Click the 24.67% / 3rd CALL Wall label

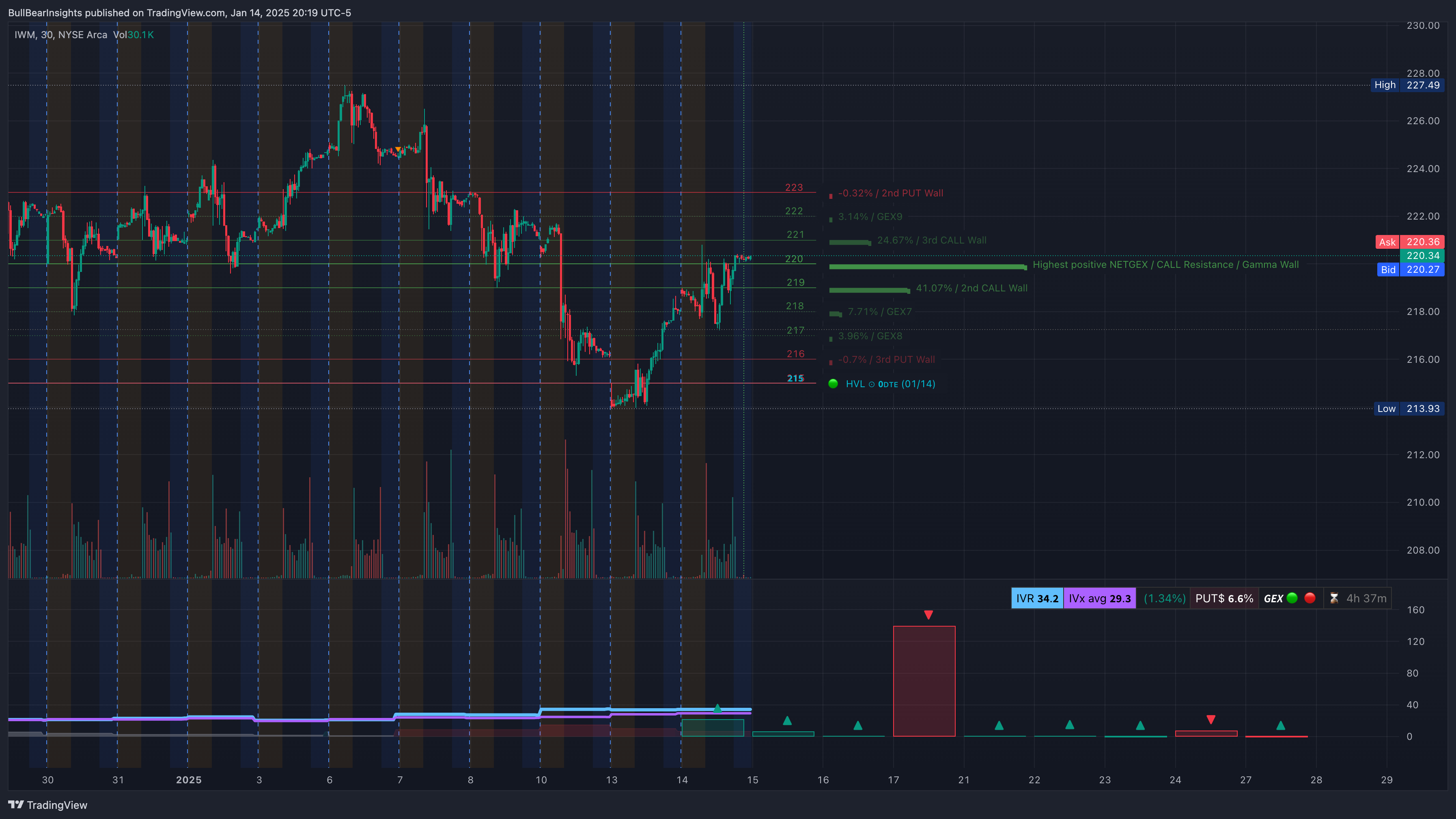[x=931, y=240]
